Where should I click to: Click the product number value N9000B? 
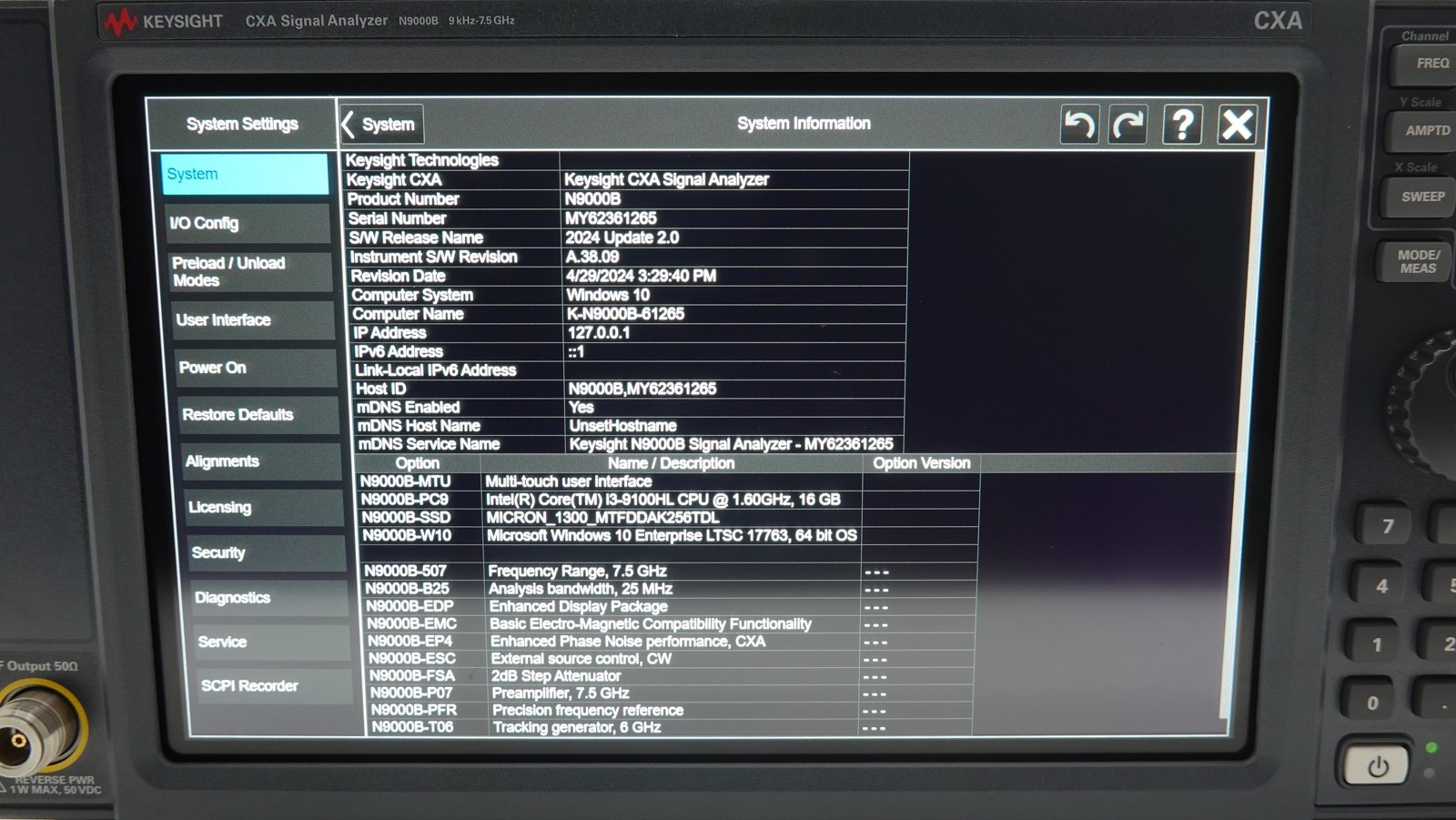[x=592, y=199]
